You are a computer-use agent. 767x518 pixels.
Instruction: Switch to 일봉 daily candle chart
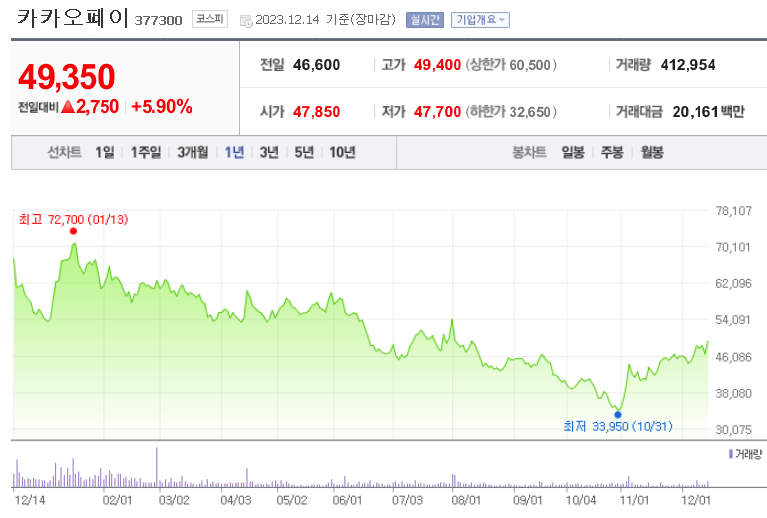pyautogui.click(x=573, y=153)
